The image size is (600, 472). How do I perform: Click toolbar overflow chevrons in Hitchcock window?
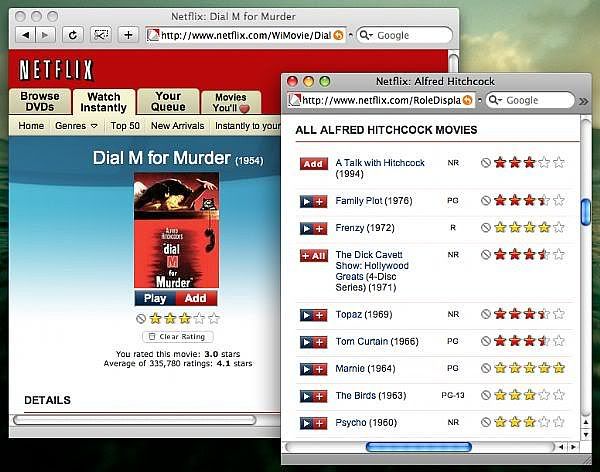[584, 101]
